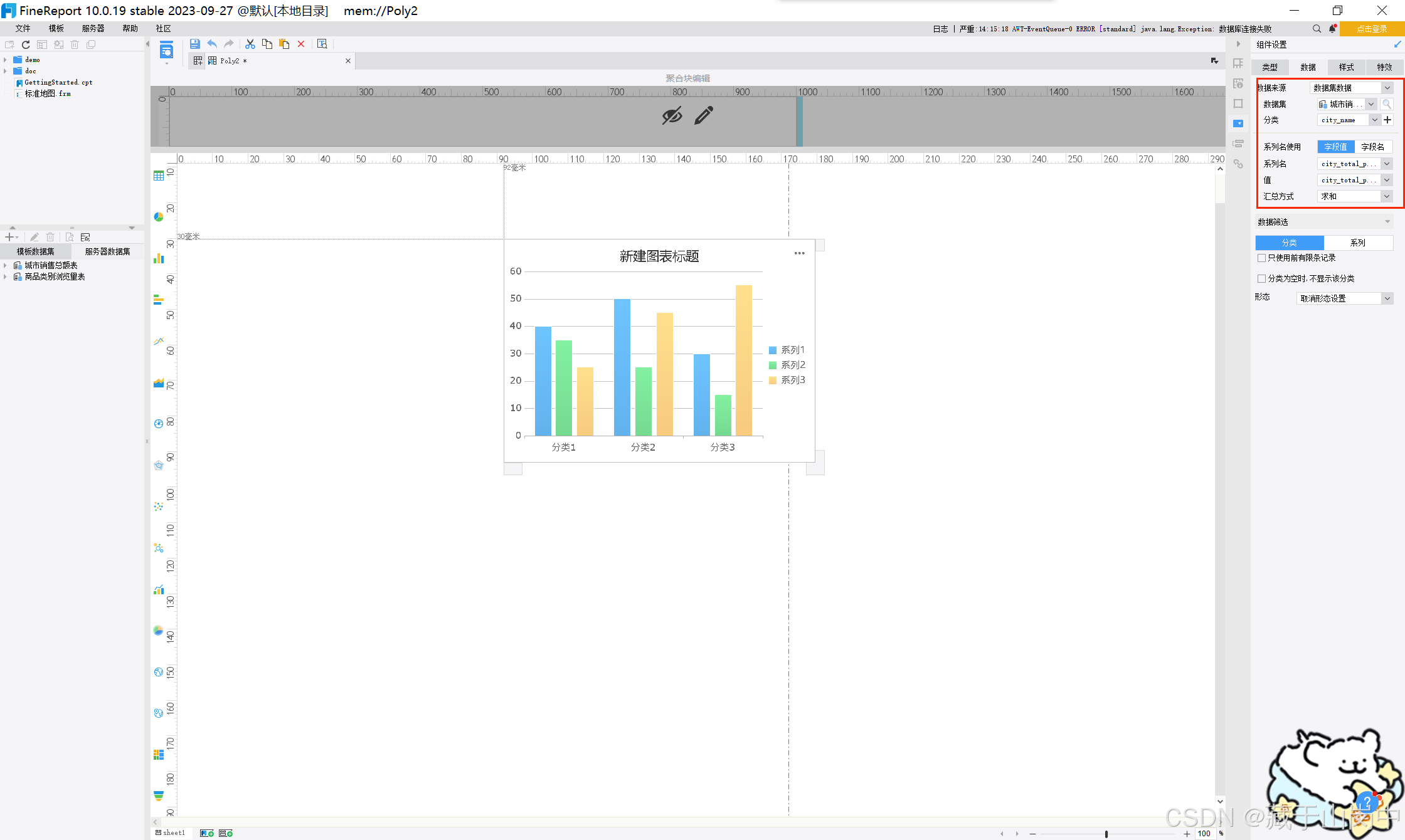
Task: Insert a column chart from the chart palette
Action: (x=159, y=258)
